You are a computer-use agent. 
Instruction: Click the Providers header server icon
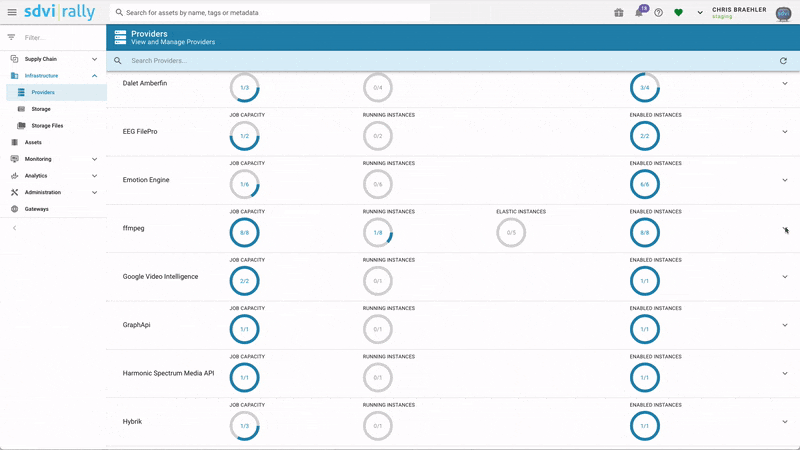120,37
